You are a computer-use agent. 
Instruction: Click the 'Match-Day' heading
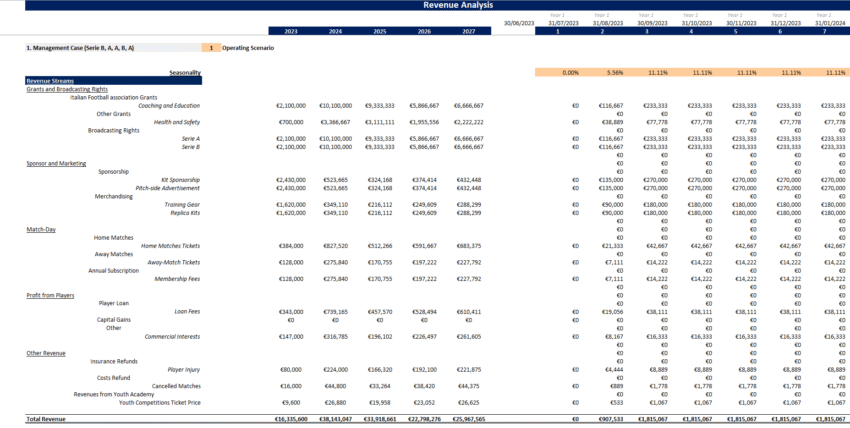(41, 230)
